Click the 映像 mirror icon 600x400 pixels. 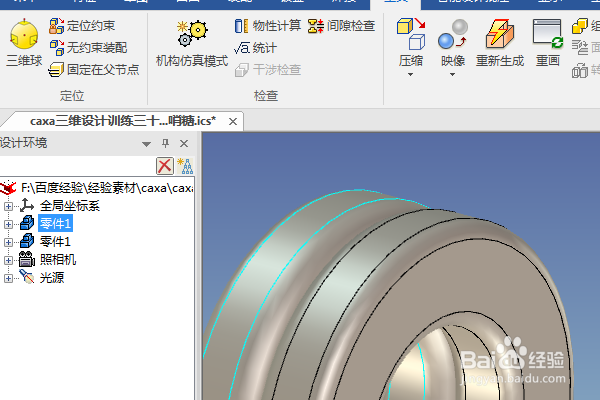click(x=453, y=34)
